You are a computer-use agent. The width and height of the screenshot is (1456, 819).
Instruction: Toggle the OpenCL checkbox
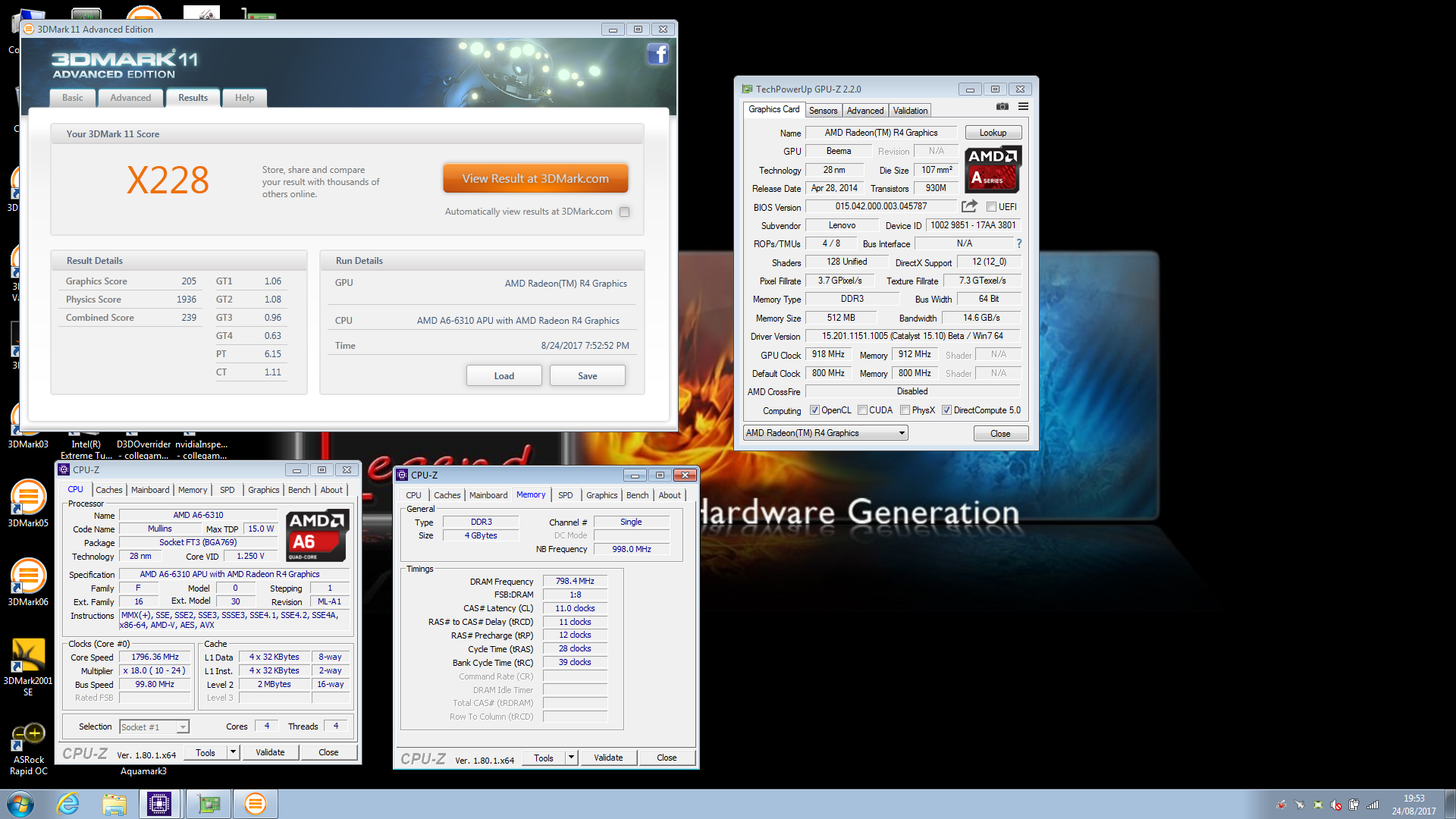(814, 410)
